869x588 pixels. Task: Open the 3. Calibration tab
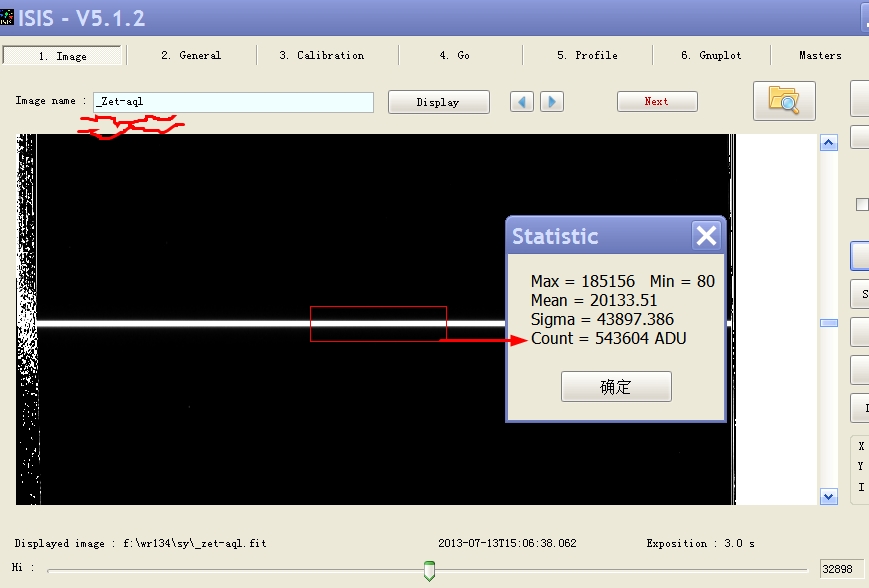[x=321, y=56]
